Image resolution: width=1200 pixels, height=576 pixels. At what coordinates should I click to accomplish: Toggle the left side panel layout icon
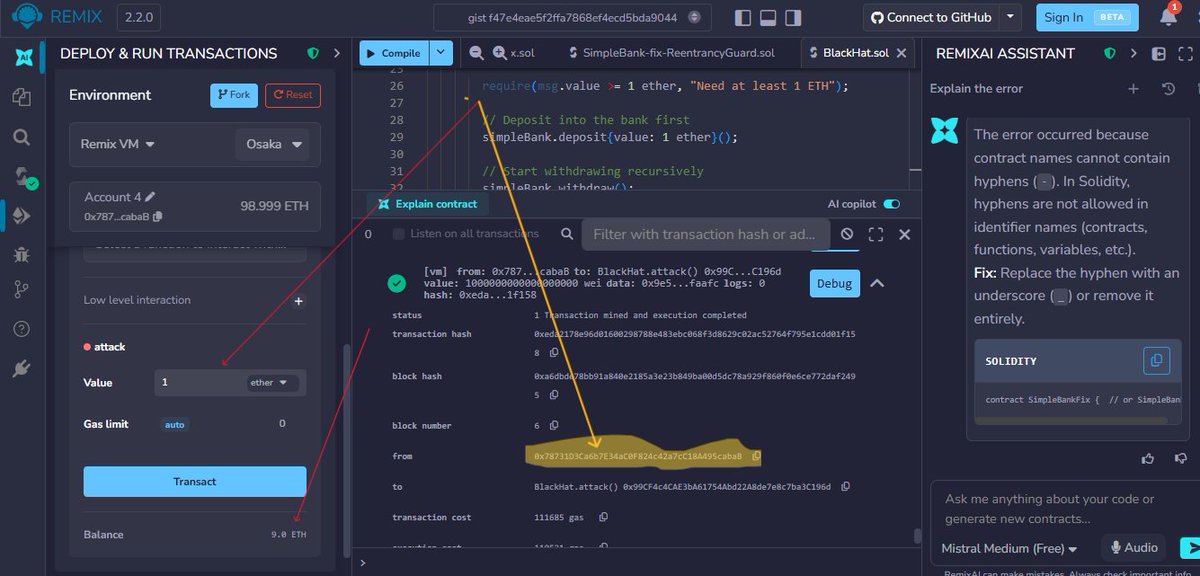(x=743, y=17)
